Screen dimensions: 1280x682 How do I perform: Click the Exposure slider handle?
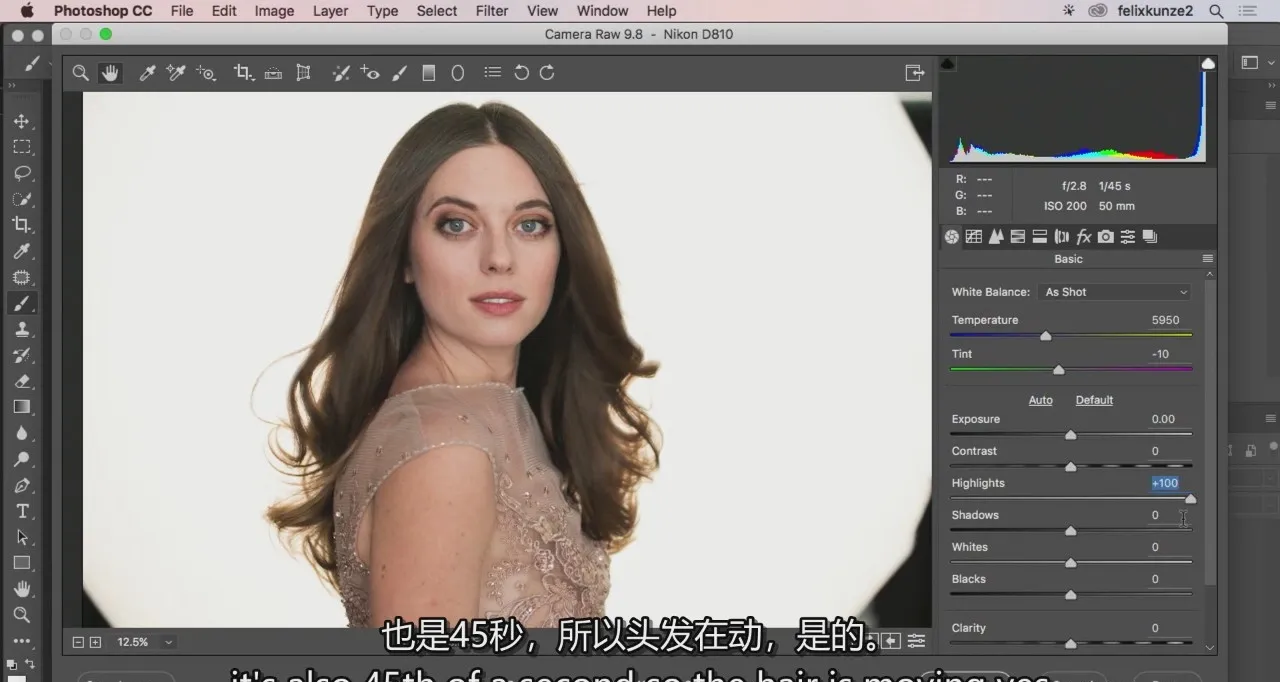1071,435
